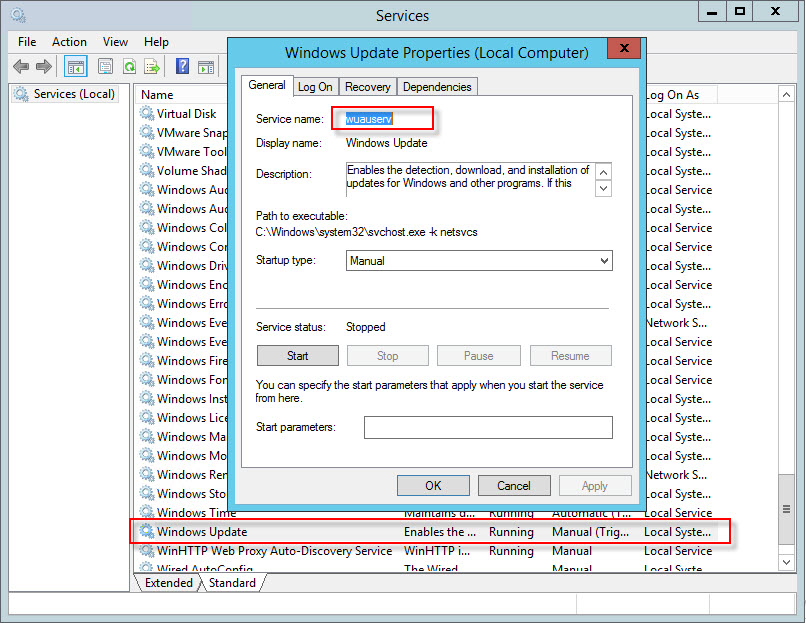This screenshot has width=806, height=623.
Task: Switch to the Log On tab
Action: 315,87
